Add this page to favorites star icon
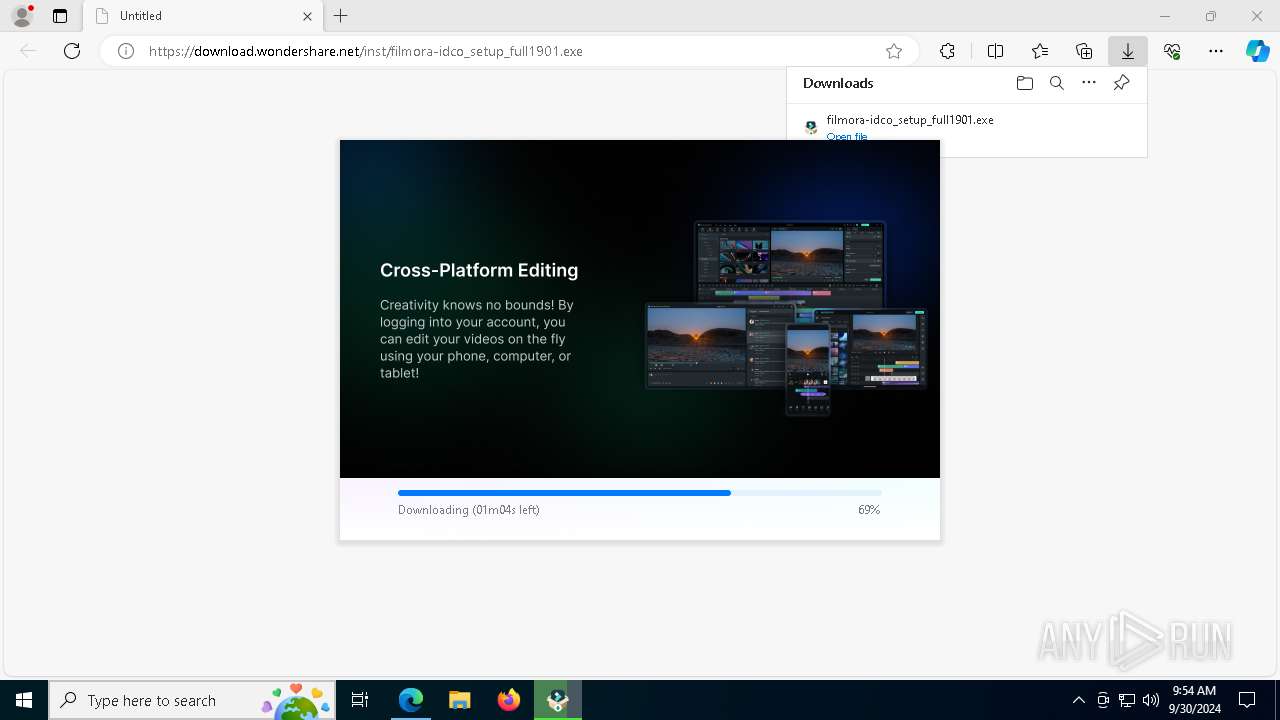Screen dimensions: 1280x720 894,51
